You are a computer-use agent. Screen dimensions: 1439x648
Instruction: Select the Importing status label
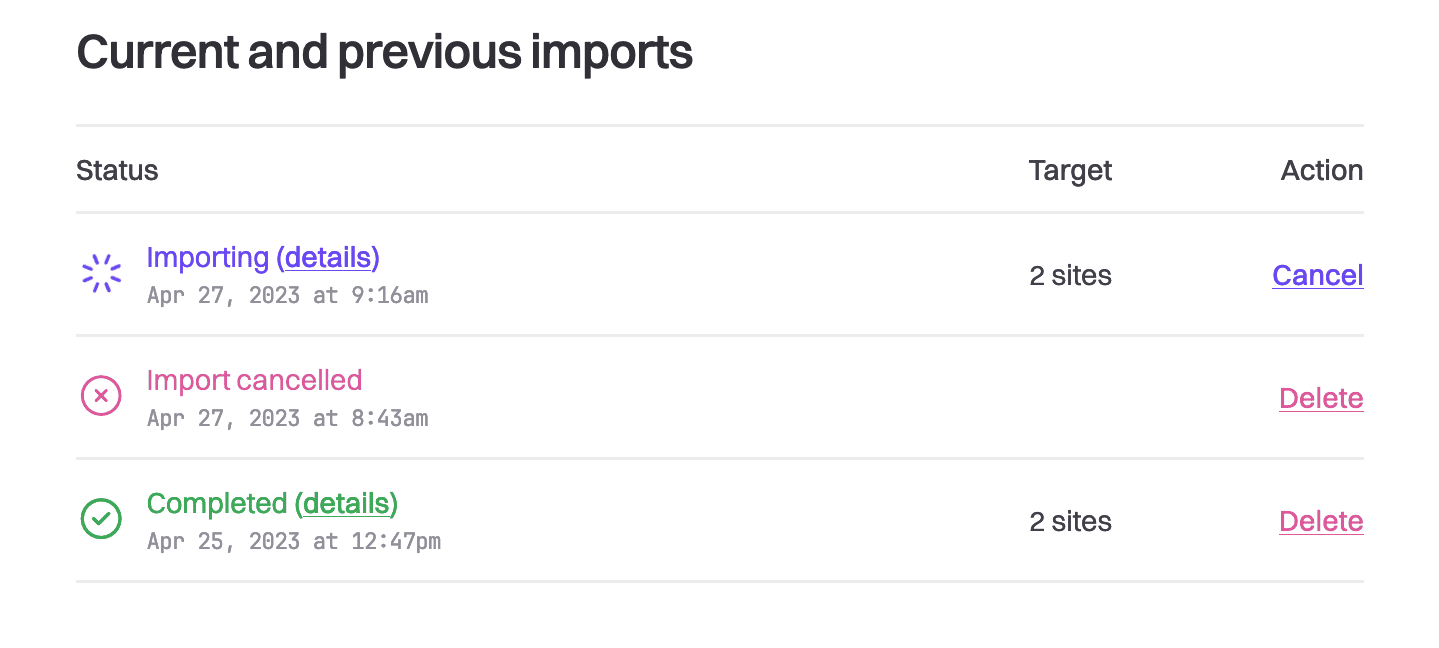click(208, 257)
